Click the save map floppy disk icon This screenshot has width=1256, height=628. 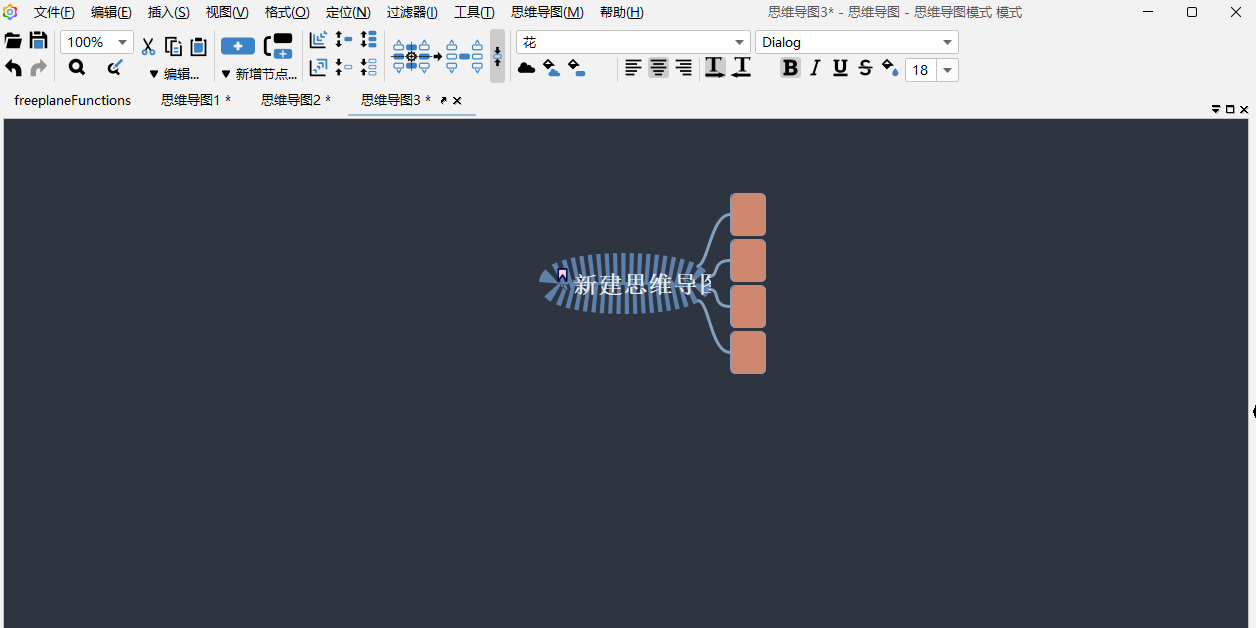tap(38, 41)
